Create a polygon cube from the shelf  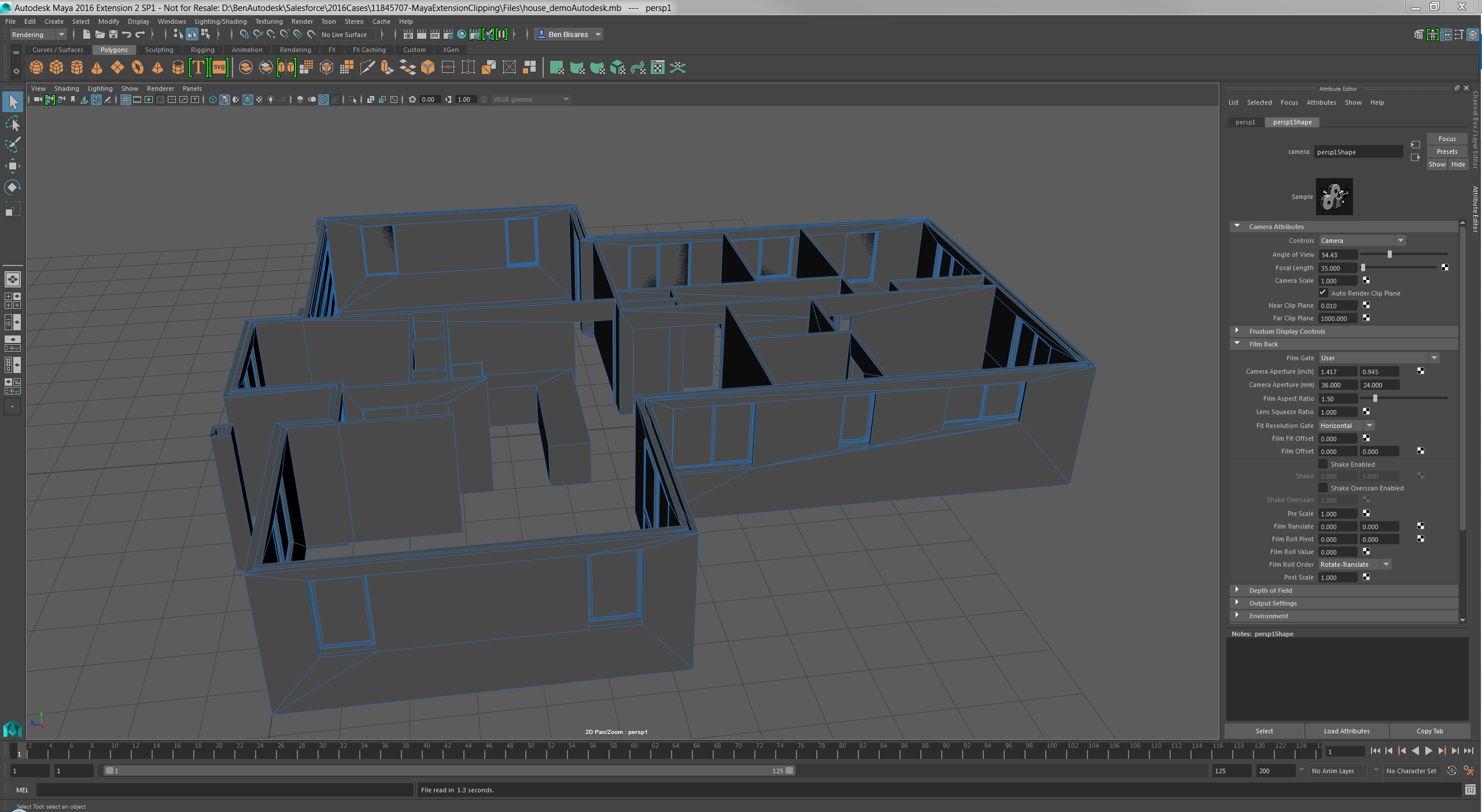pos(56,68)
